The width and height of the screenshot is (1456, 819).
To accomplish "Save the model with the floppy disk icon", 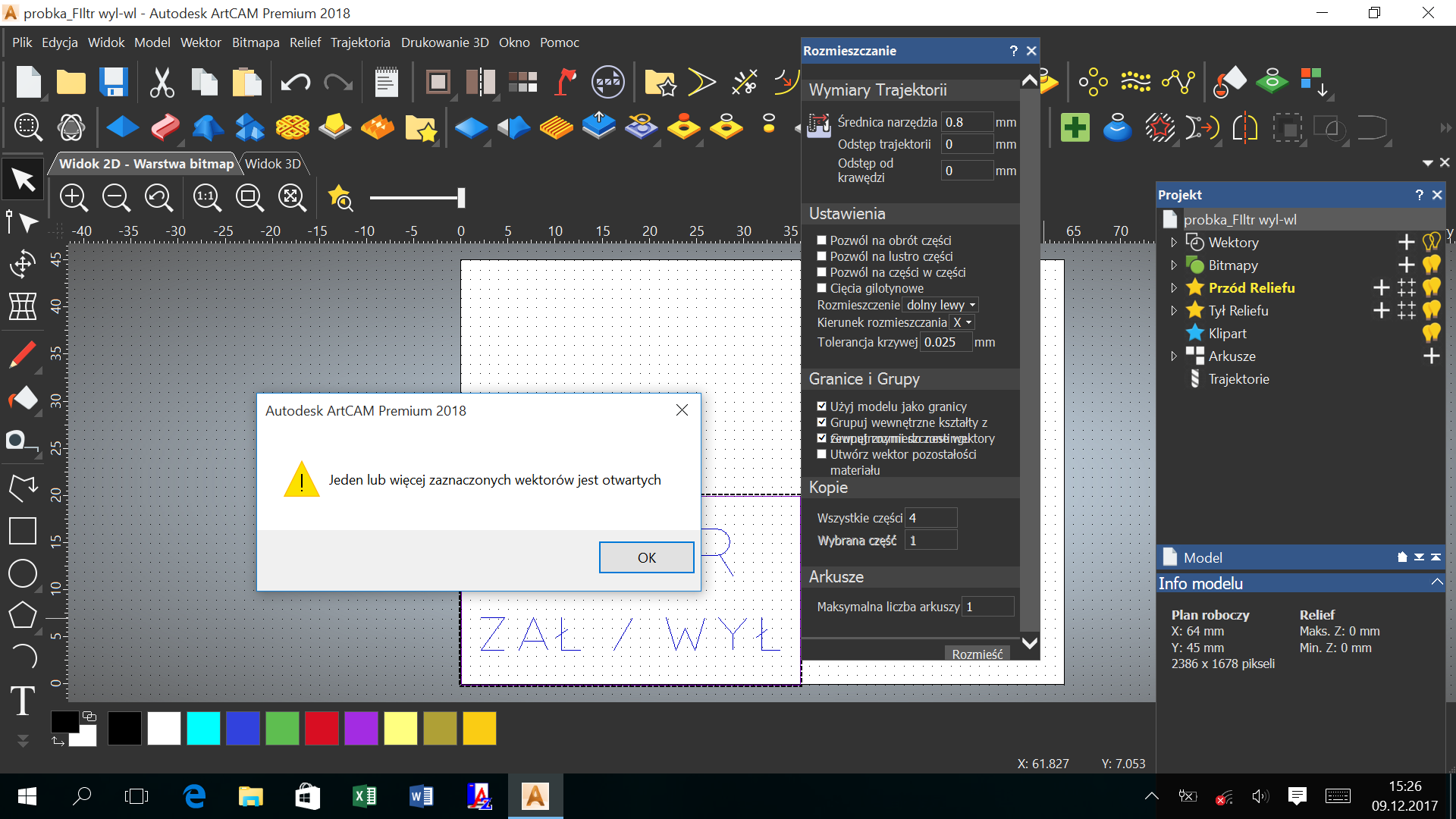I will coord(114,82).
